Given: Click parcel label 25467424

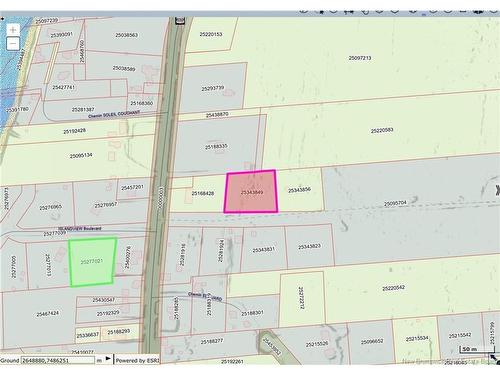Looking at the screenshot, I should click(x=48, y=314).
